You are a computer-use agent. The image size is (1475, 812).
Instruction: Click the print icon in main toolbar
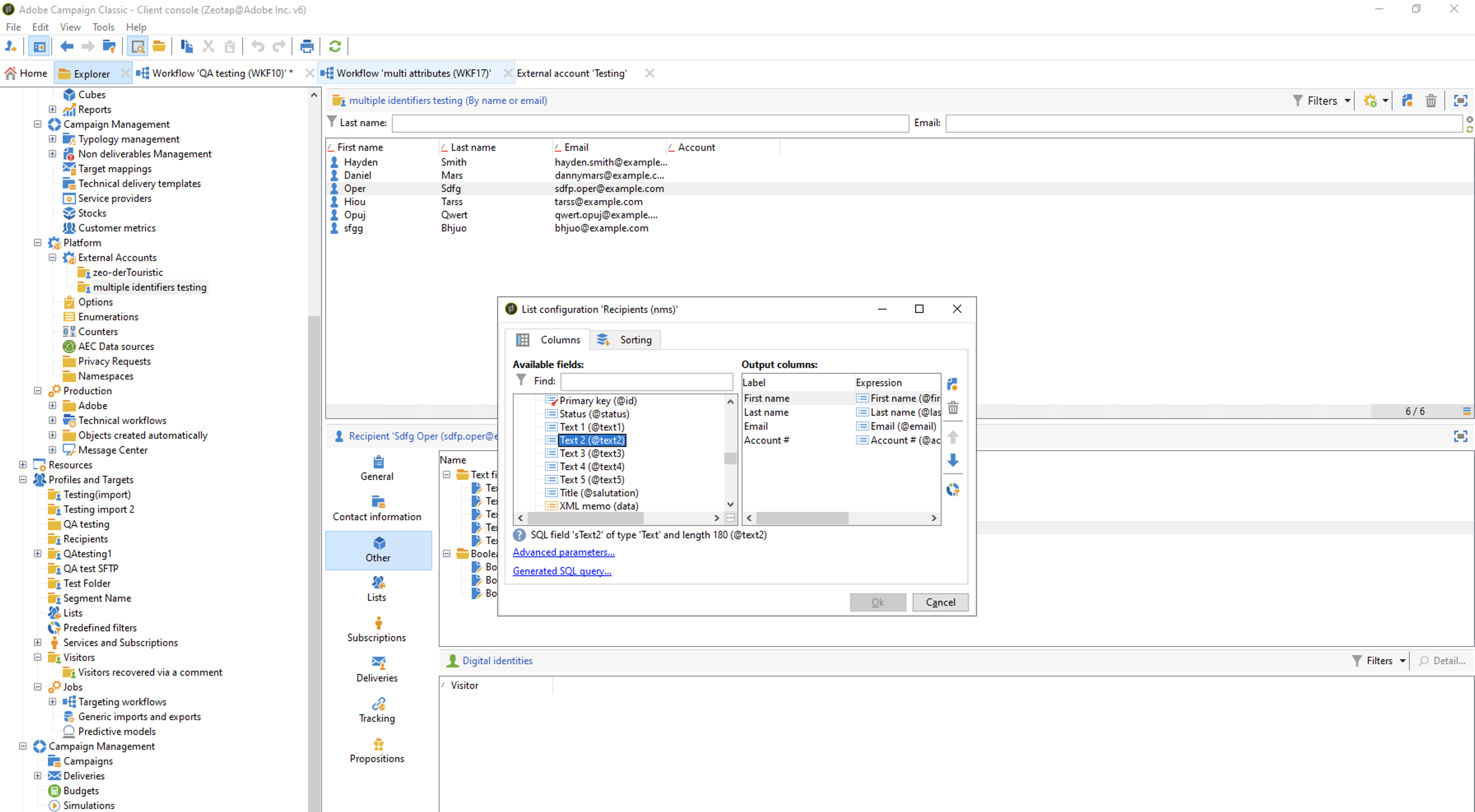(x=307, y=47)
